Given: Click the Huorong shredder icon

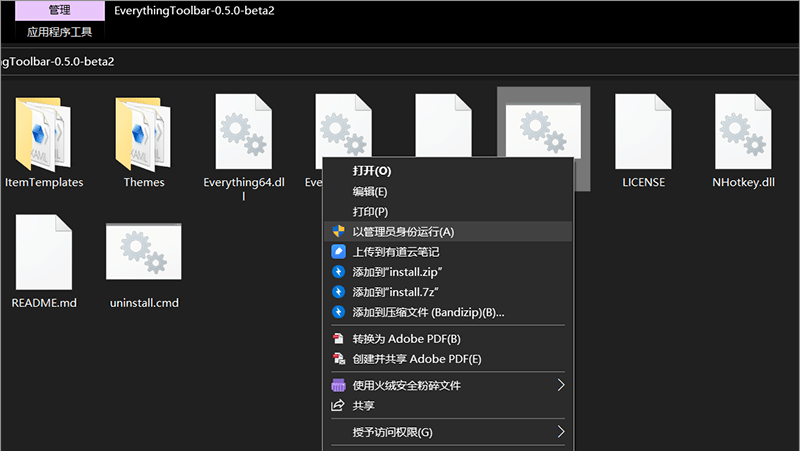Looking at the screenshot, I should pyautogui.click(x=338, y=385).
